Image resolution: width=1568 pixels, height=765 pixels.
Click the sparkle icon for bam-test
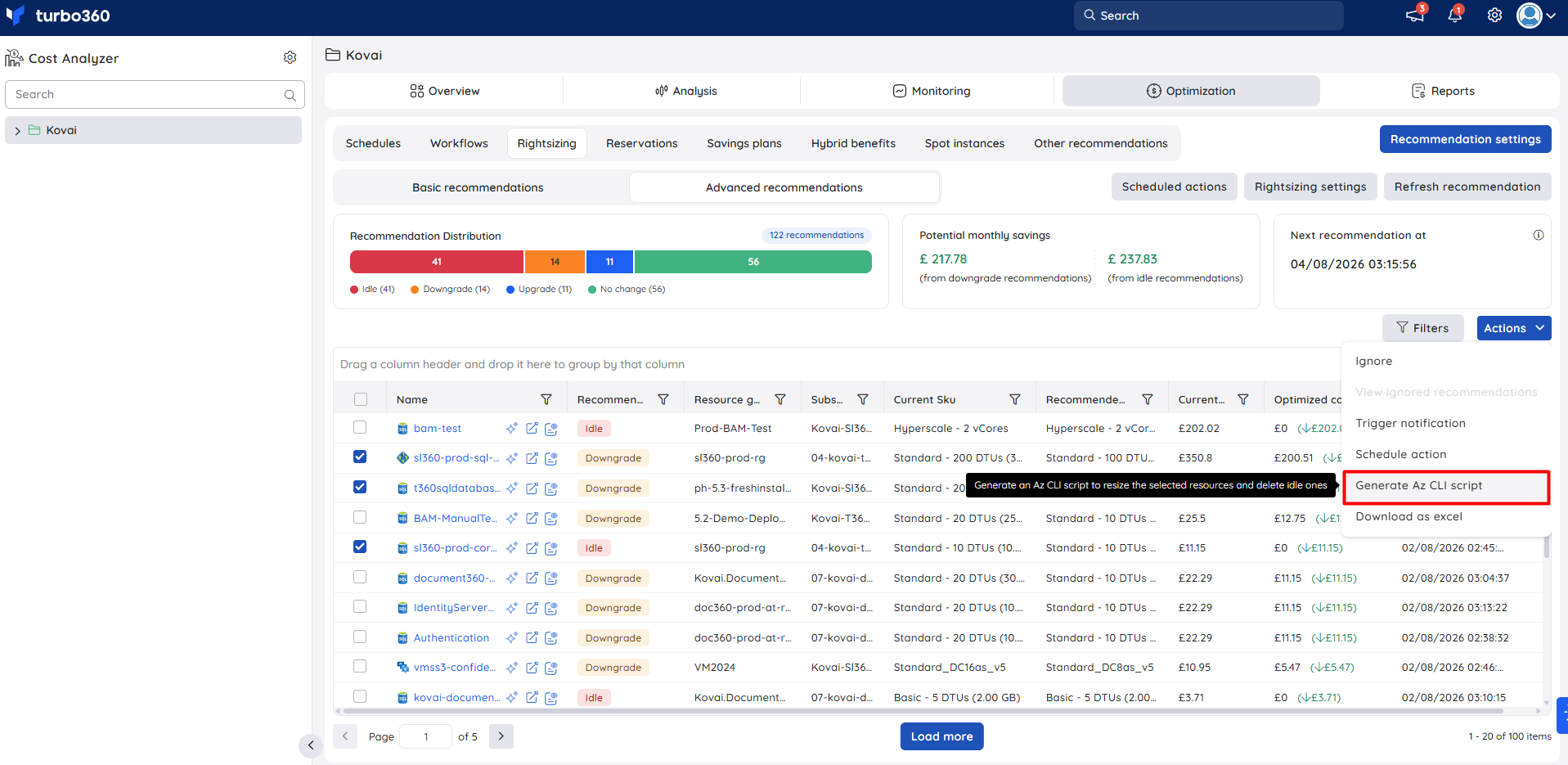[512, 428]
